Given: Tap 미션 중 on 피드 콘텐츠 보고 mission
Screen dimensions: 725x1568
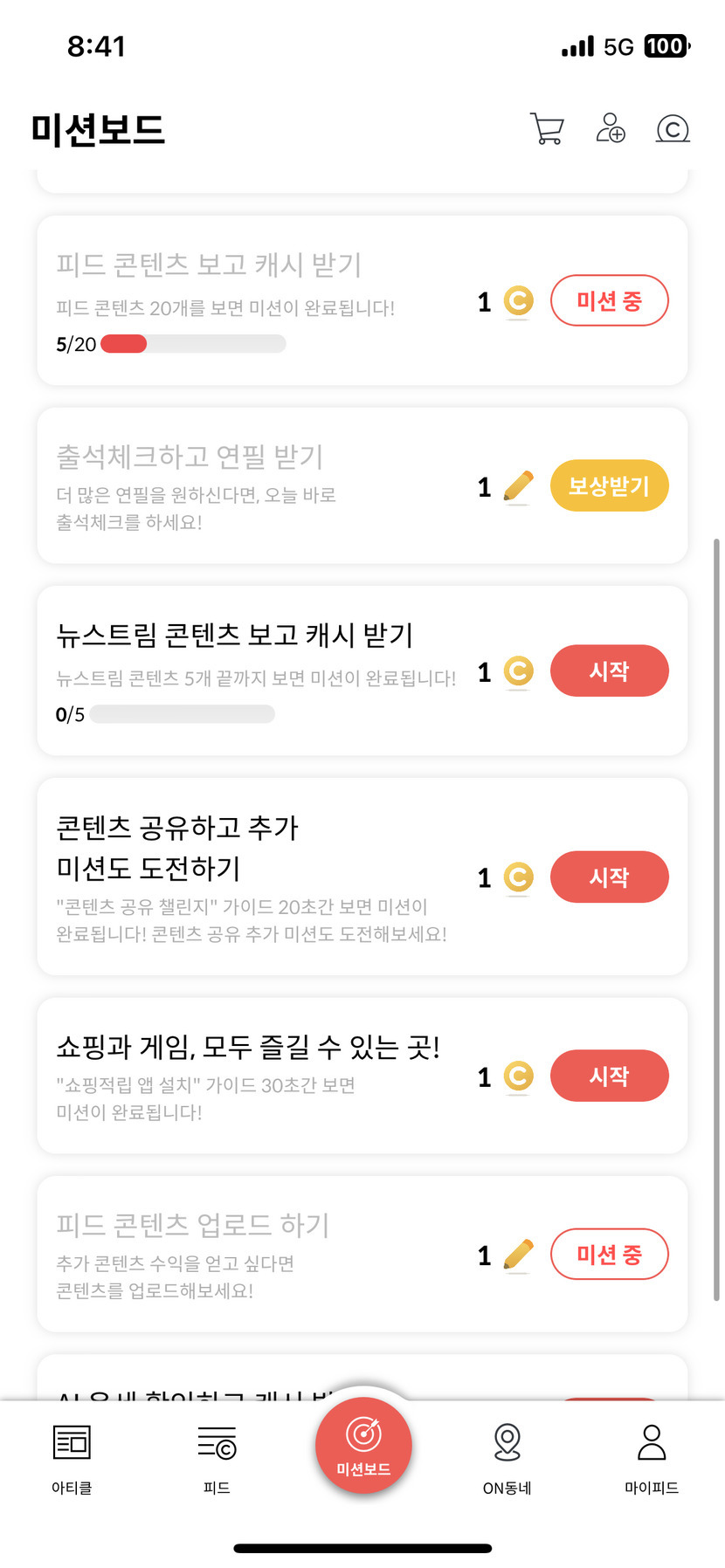Looking at the screenshot, I should [609, 301].
